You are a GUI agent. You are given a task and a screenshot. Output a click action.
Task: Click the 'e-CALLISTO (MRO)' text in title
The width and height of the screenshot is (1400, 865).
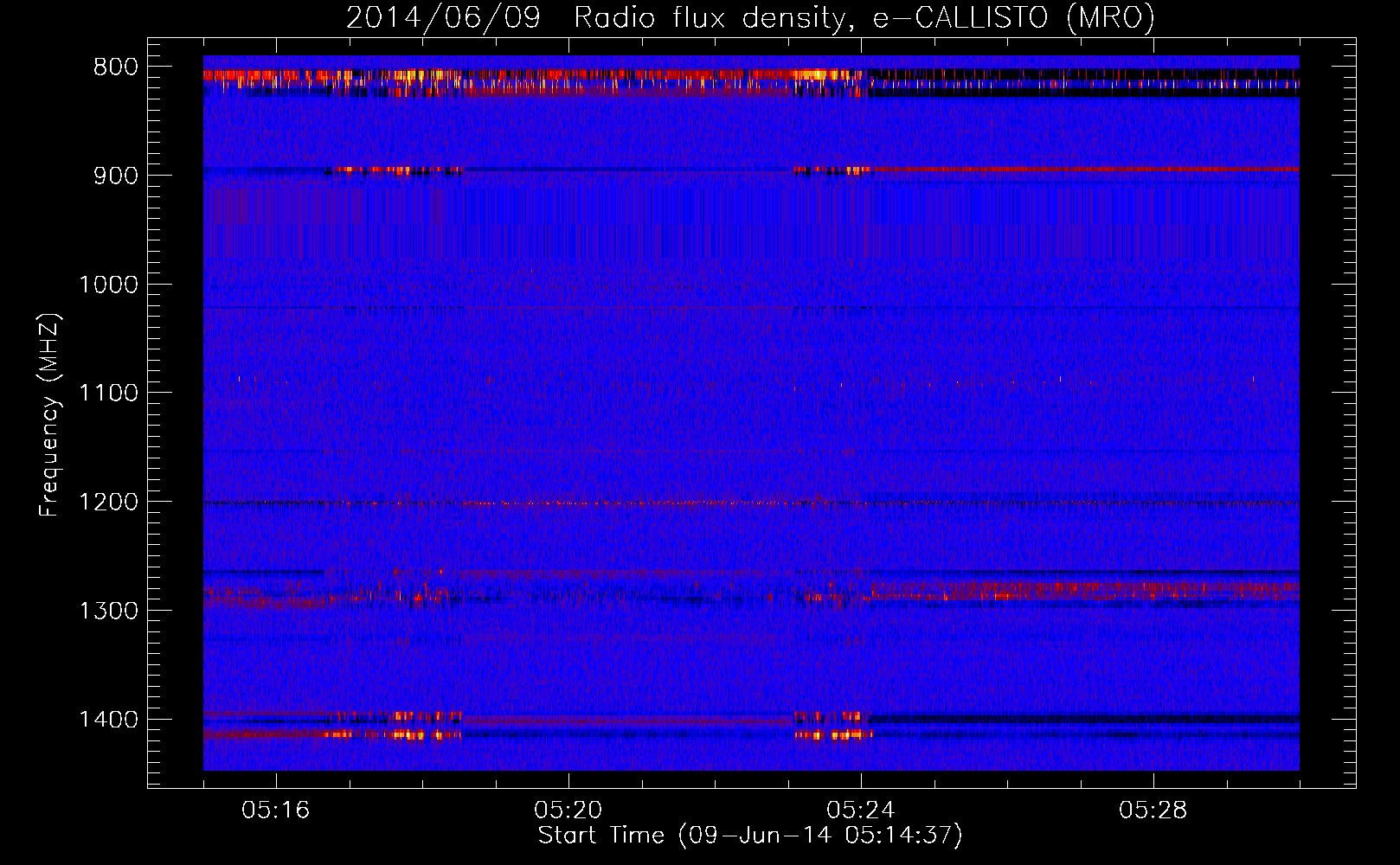(1014, 18)
